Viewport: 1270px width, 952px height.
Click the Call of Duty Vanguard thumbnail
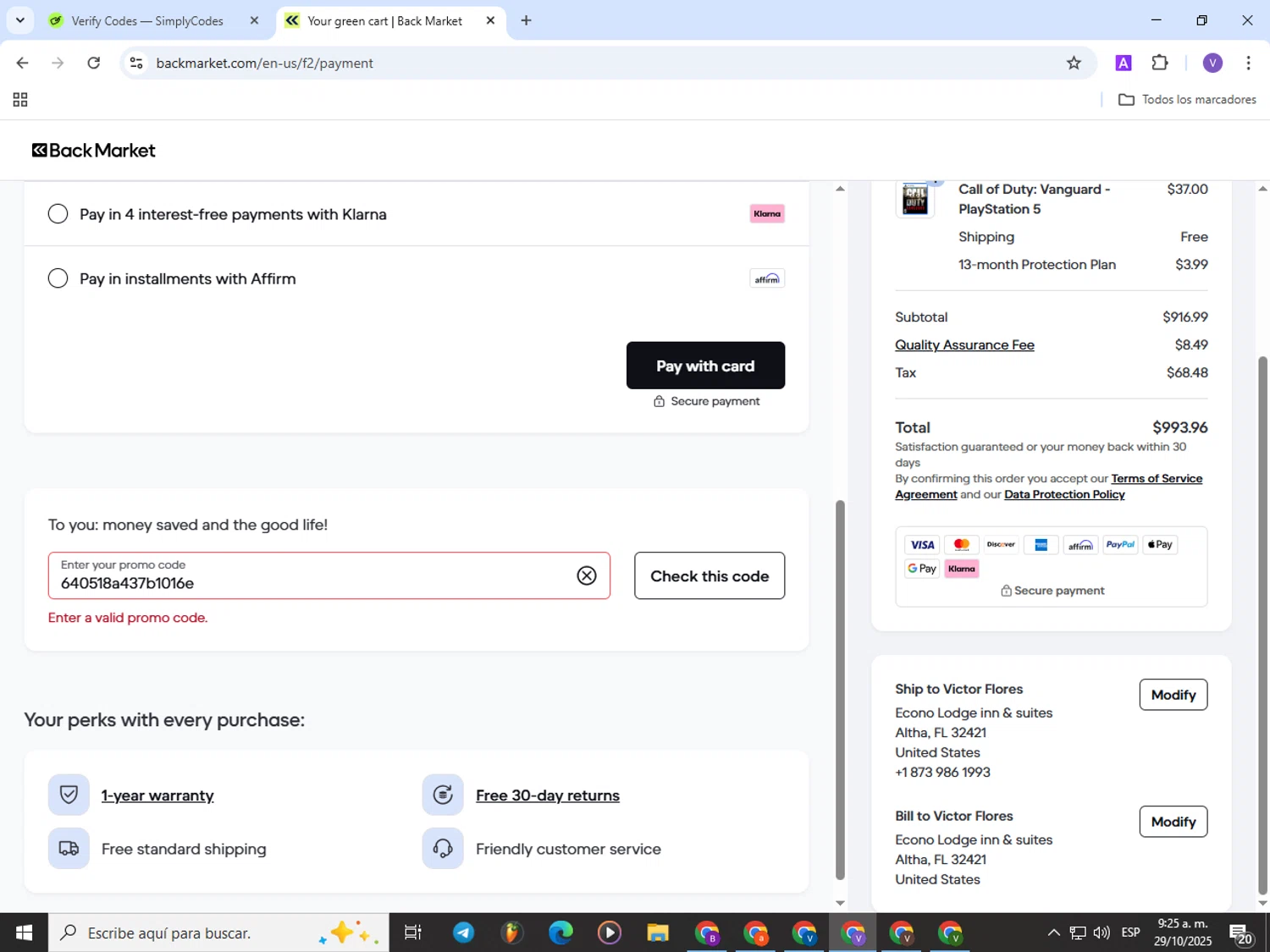(915, 200)
